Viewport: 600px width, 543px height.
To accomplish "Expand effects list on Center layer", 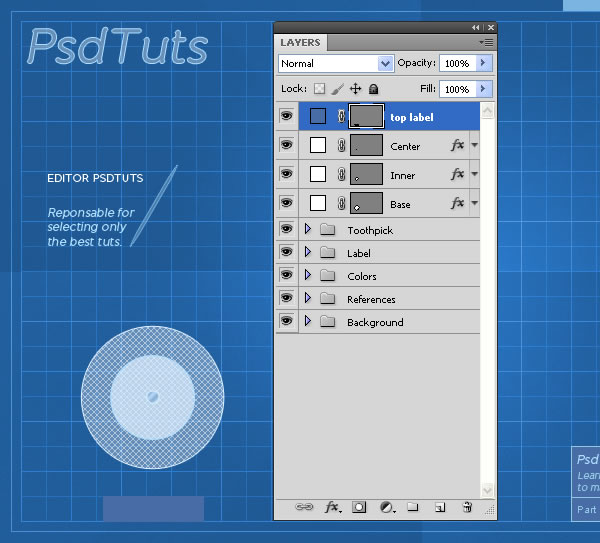I will pyautogui.click(x=474, y=145).
